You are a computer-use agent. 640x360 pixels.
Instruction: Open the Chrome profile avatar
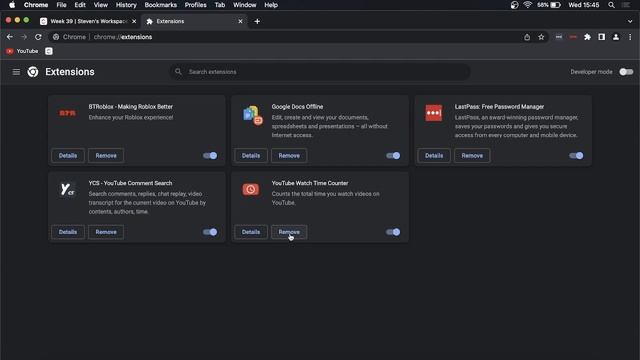616,37
